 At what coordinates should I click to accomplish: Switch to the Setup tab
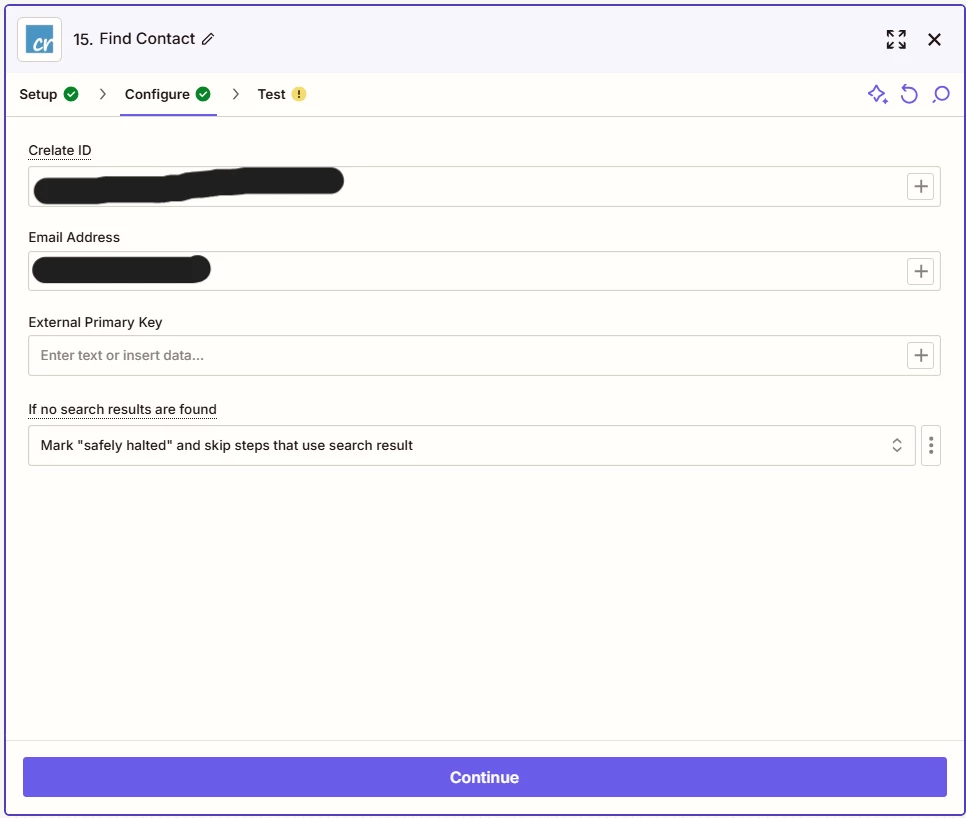pyautogui.click(x=49, y=94)
